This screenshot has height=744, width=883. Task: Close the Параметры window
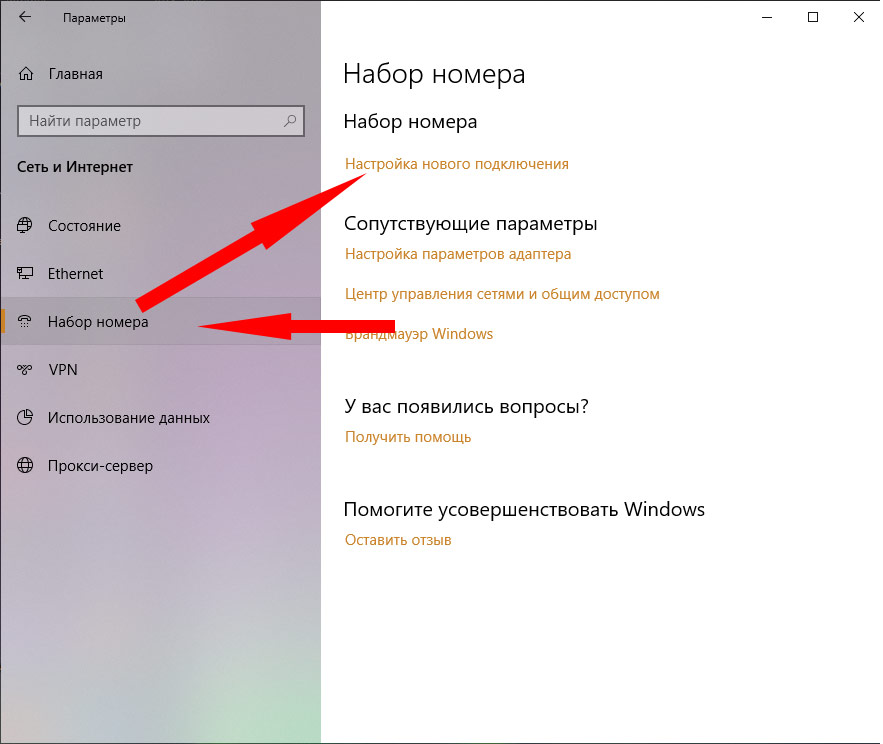click(859, 17)
